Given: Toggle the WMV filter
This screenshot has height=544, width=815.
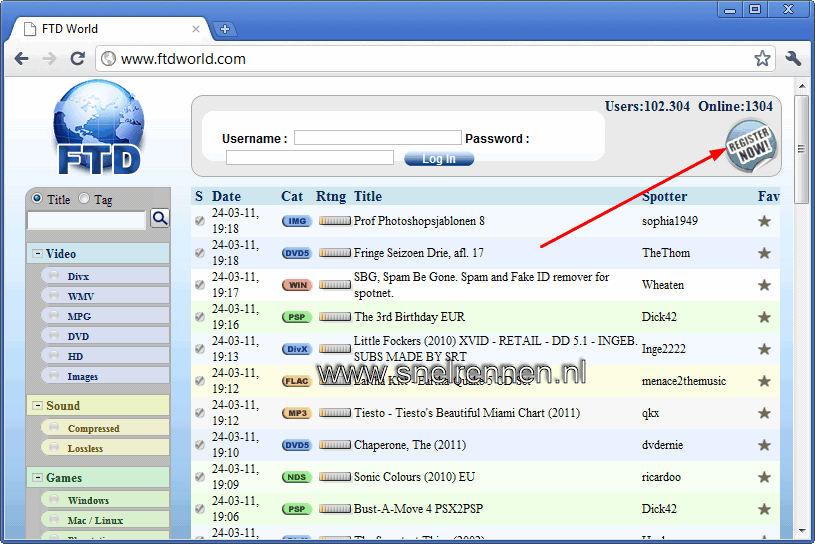Looking at the screenshot, I should click(x=106, y=296).
